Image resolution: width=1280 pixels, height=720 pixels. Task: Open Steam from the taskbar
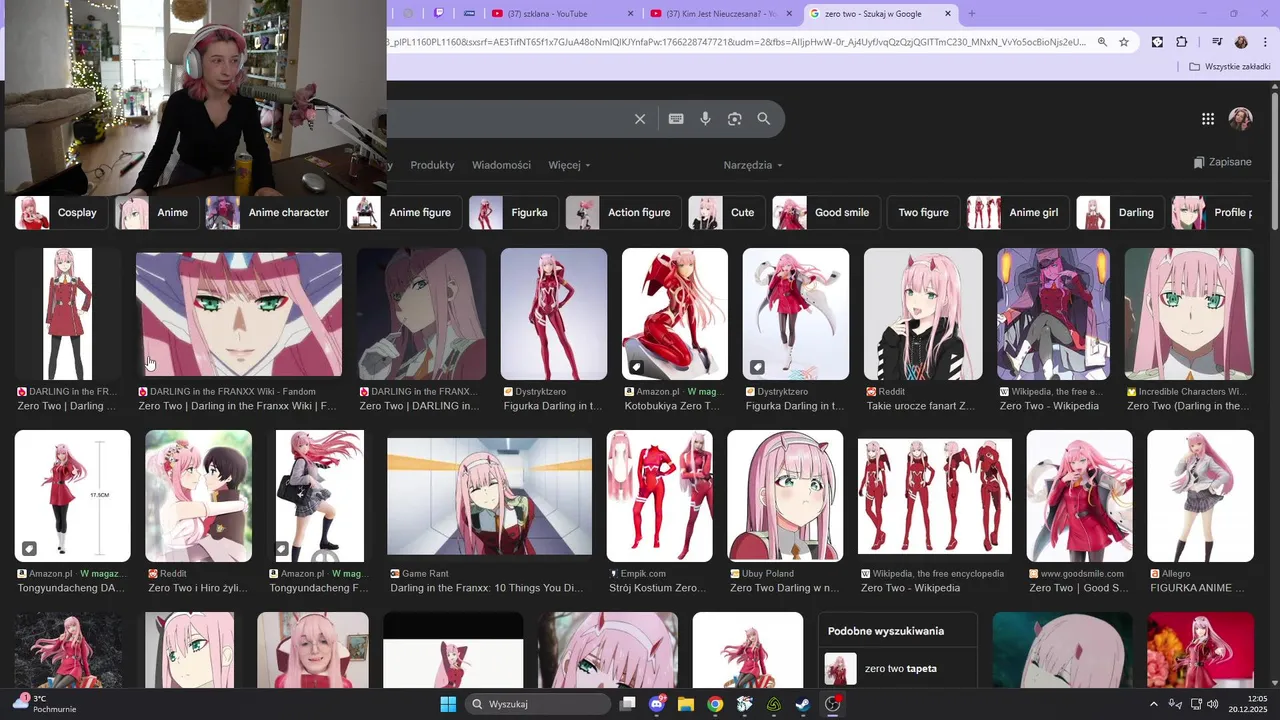803,704
